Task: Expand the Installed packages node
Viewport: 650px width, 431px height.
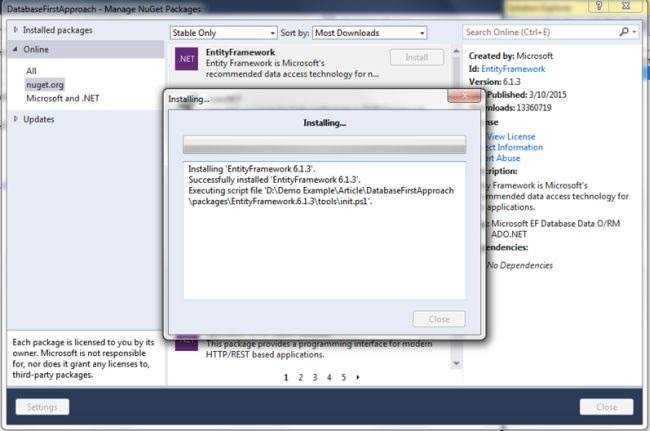Action: click(x=16, y=30)
